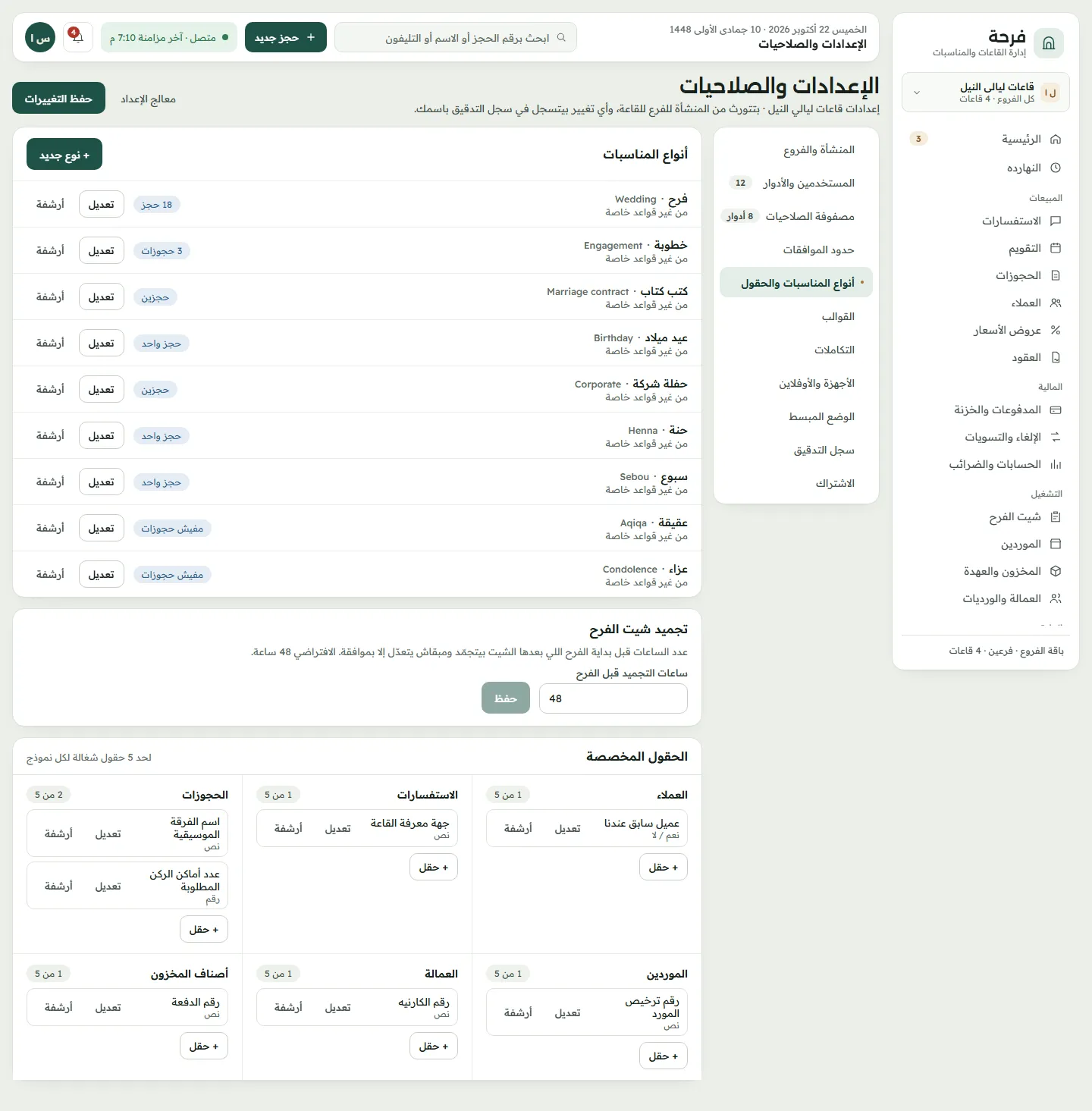1092x1111 pixels.
Task: Click the حفظ التغييرات button
Action: point(58,99)
